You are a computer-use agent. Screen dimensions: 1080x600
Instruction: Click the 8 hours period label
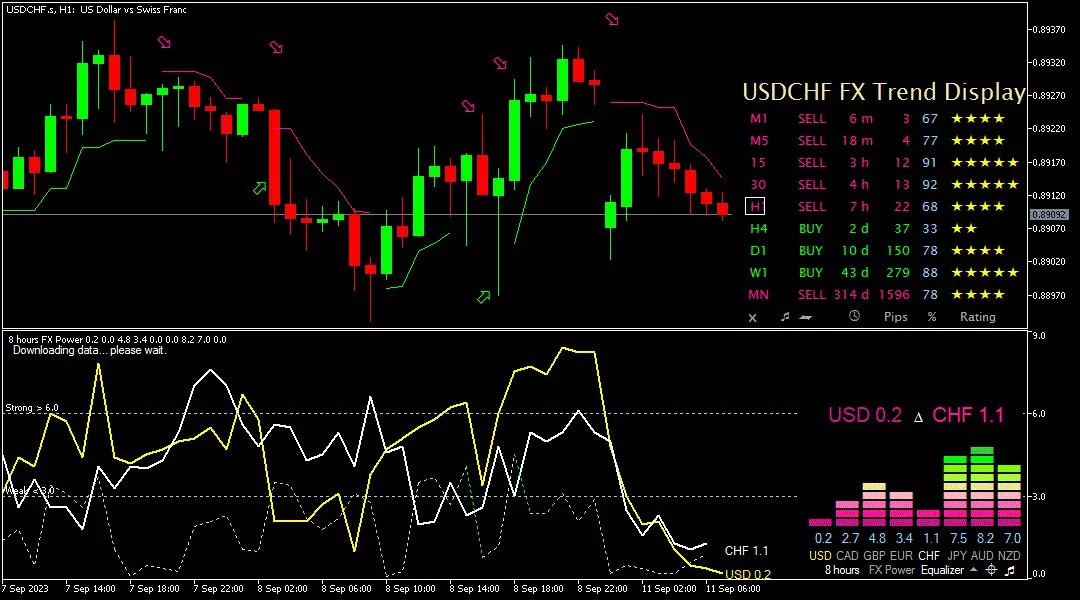coord(842,570)
